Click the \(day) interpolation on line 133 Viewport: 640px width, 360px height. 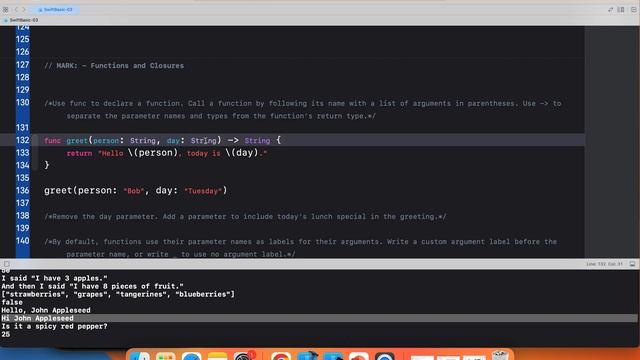point(242,153)
